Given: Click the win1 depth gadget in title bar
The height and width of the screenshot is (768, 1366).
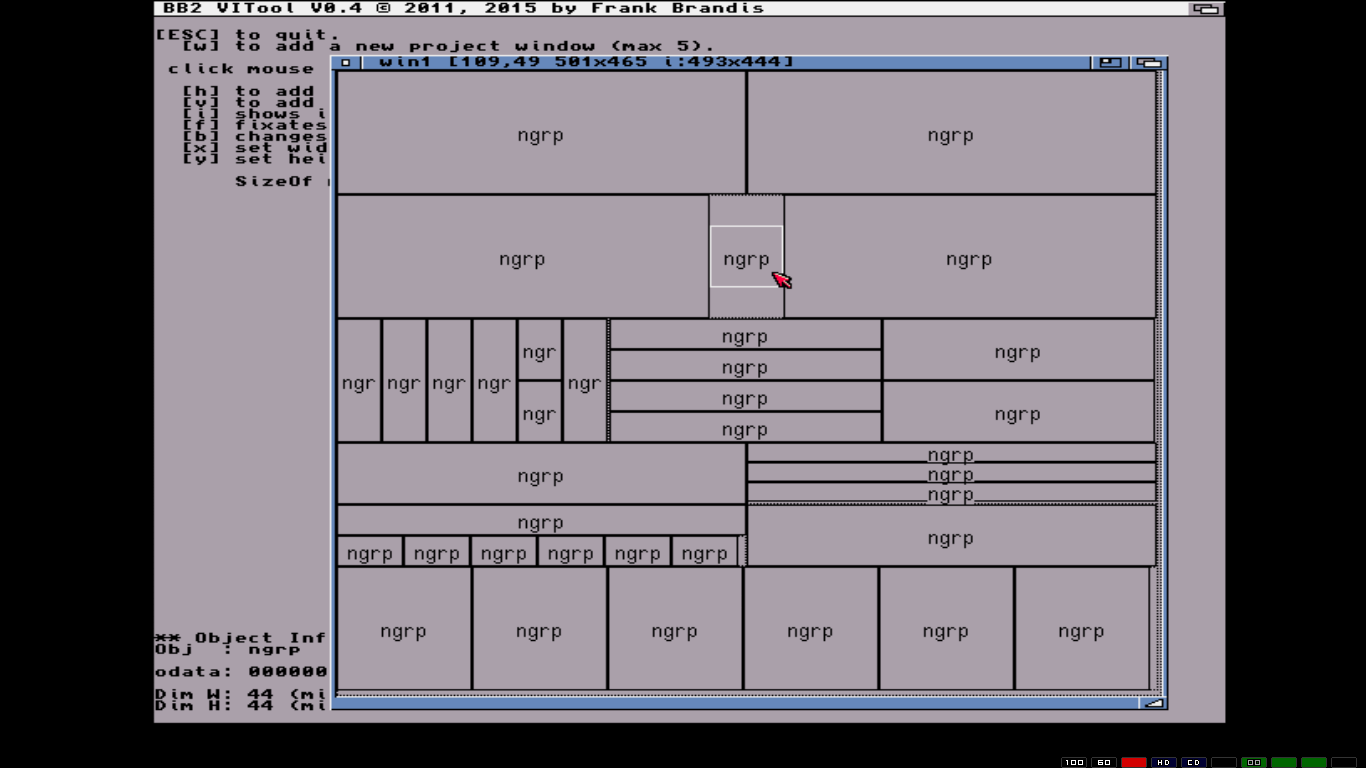Looking at the screenshot, I should tap(1149, 62).
